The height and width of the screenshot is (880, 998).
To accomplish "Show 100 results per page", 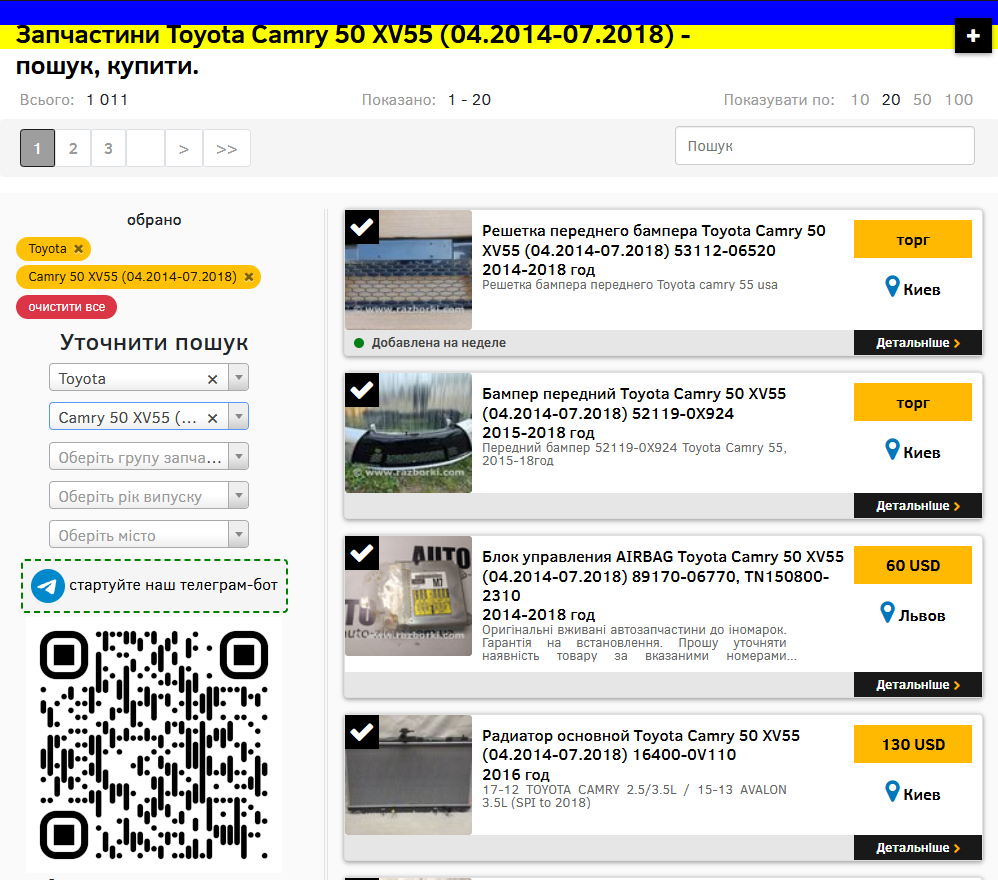I will [959, 100].
